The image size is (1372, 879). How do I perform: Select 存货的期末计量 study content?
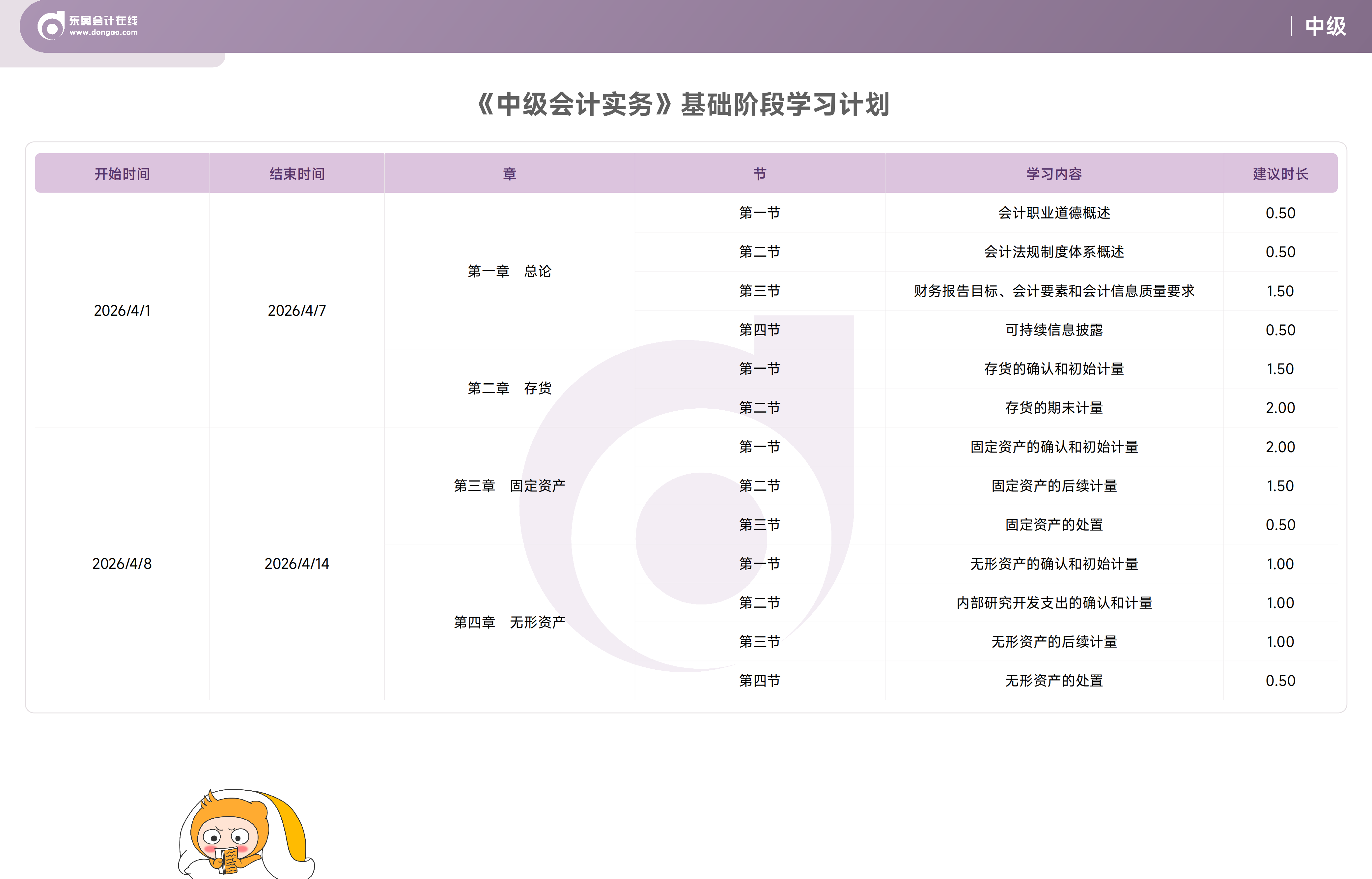(x=1054, y=408)
